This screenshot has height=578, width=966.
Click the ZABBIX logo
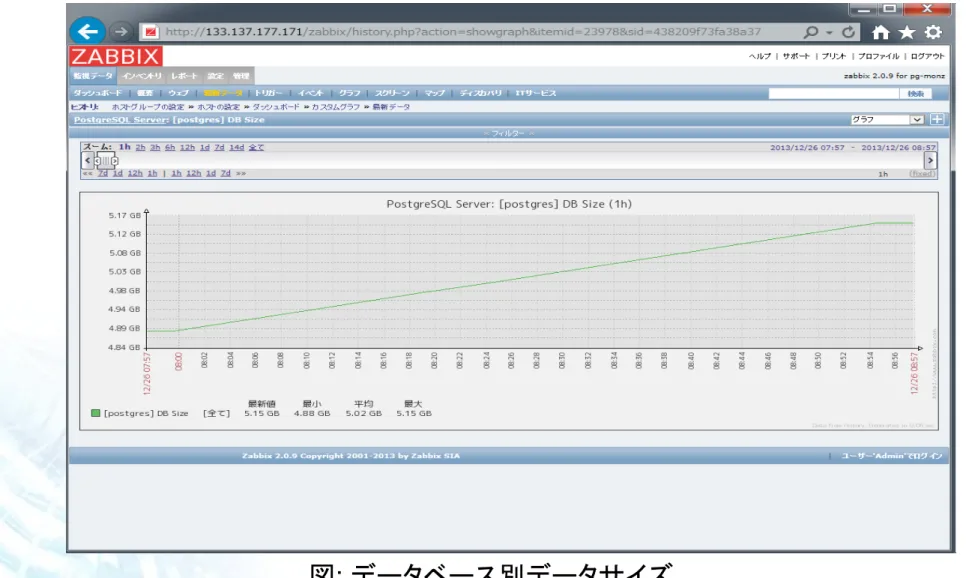(x=116, y=56)
